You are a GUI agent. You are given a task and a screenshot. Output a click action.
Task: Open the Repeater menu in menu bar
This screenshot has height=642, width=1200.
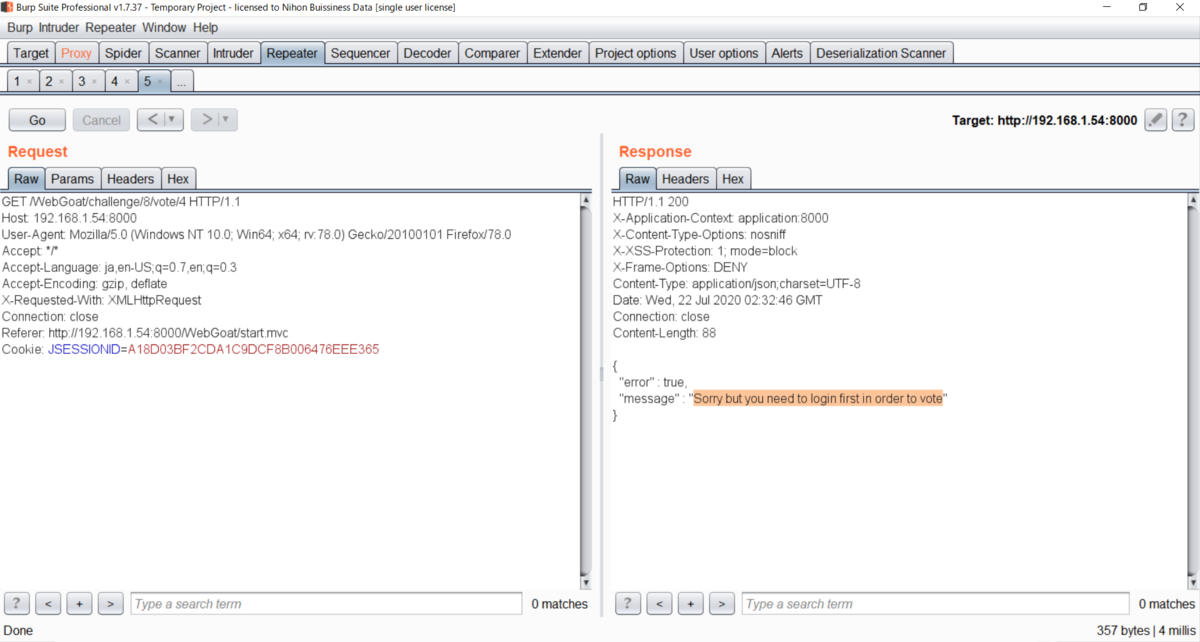(111, 28)
